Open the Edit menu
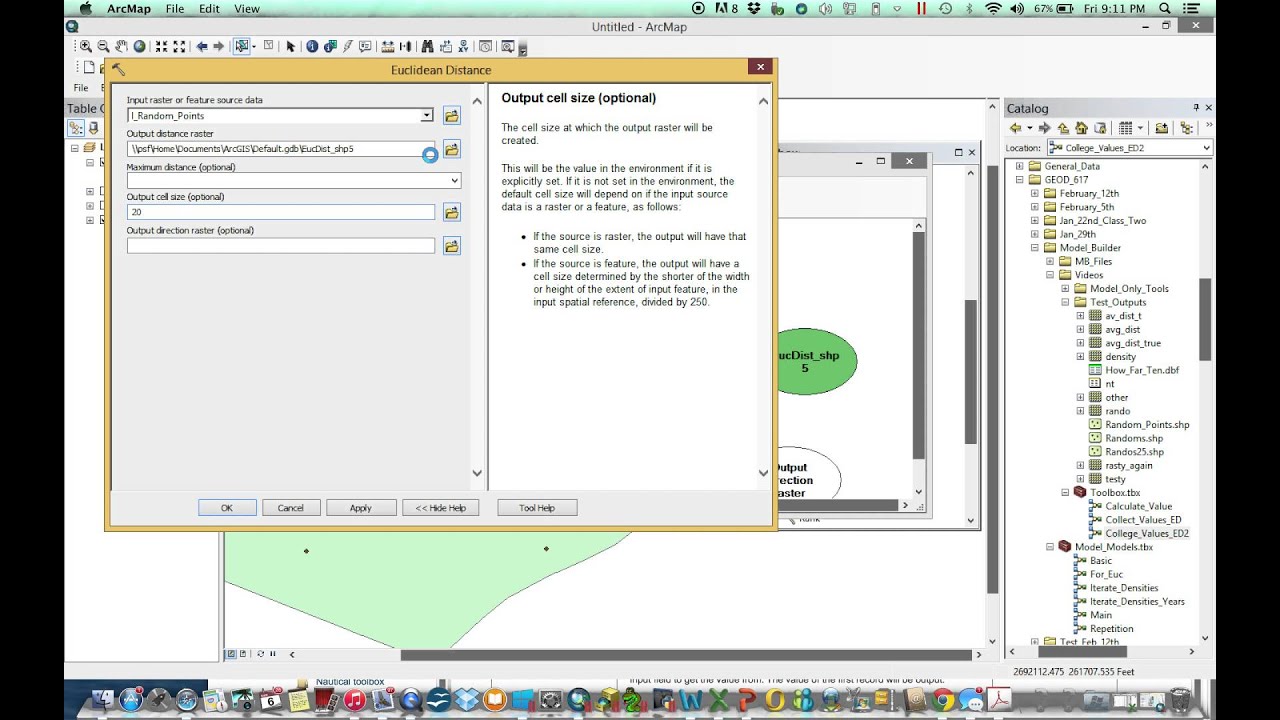 [x=209, y=8]
